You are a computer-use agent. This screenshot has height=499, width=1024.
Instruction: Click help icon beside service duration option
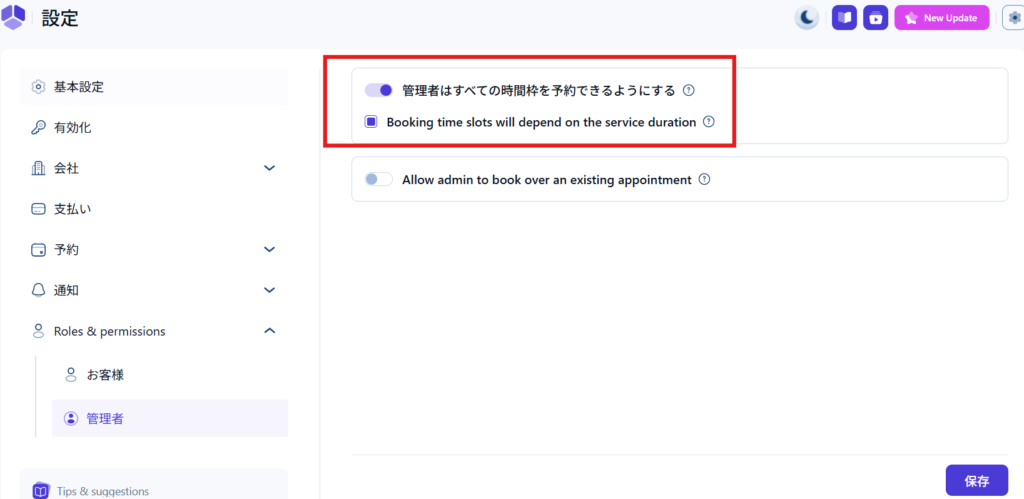709,122
